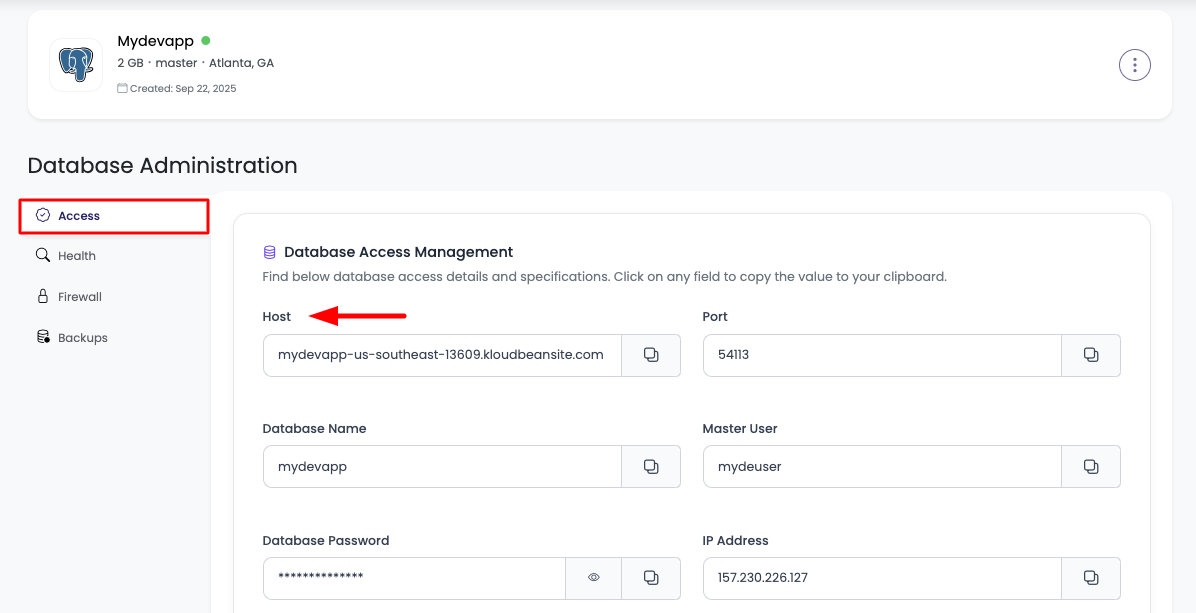Copy the Database Name mydevapp
Screen dimensions: 1196x613
(651, 466)
